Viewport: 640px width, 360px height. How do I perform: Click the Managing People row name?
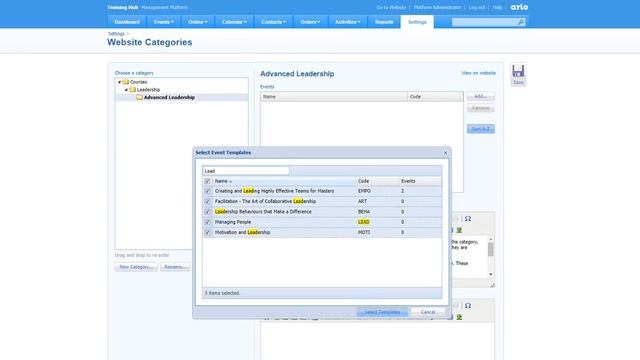pyautogui.click(x=233, y=222)
